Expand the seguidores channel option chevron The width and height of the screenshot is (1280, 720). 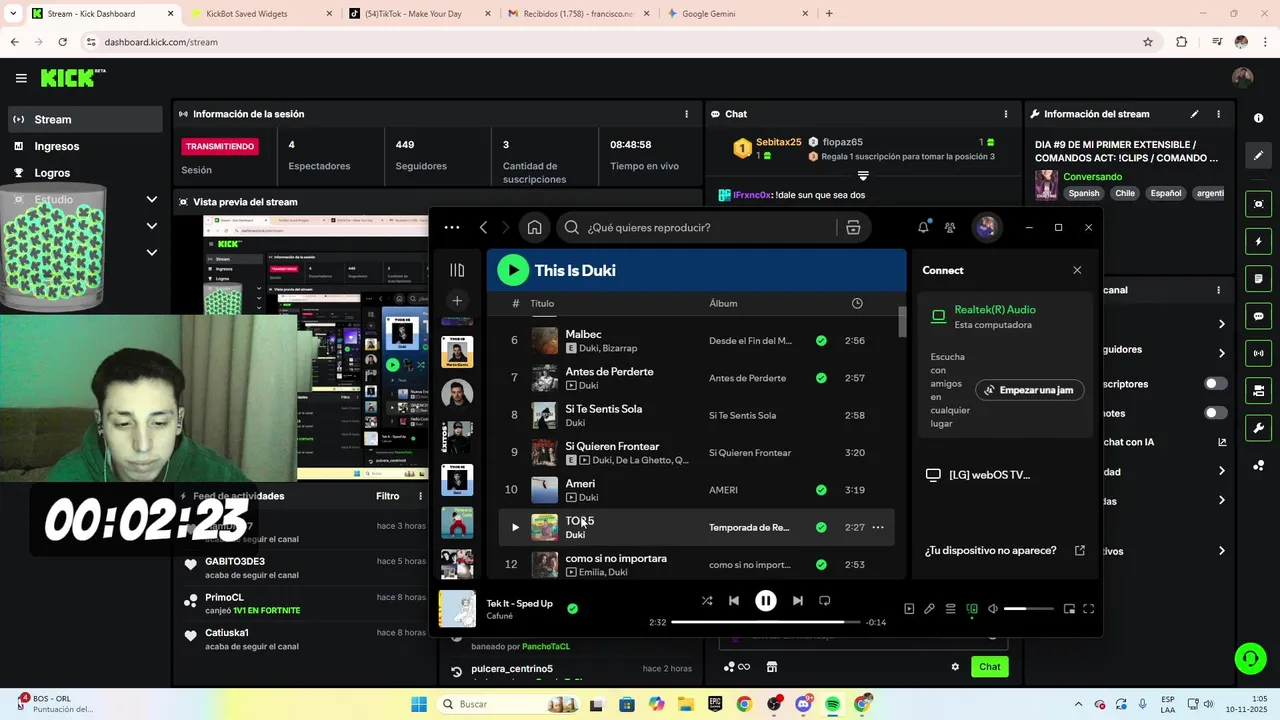1221,353
